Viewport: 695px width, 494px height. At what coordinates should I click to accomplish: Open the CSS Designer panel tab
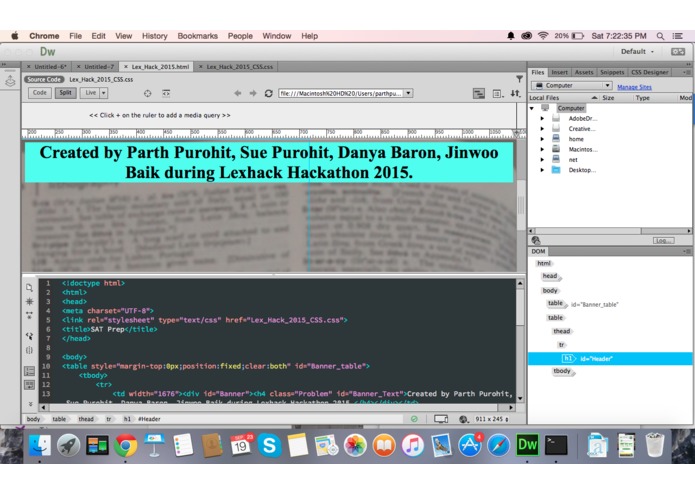click(x=649, y=72)
